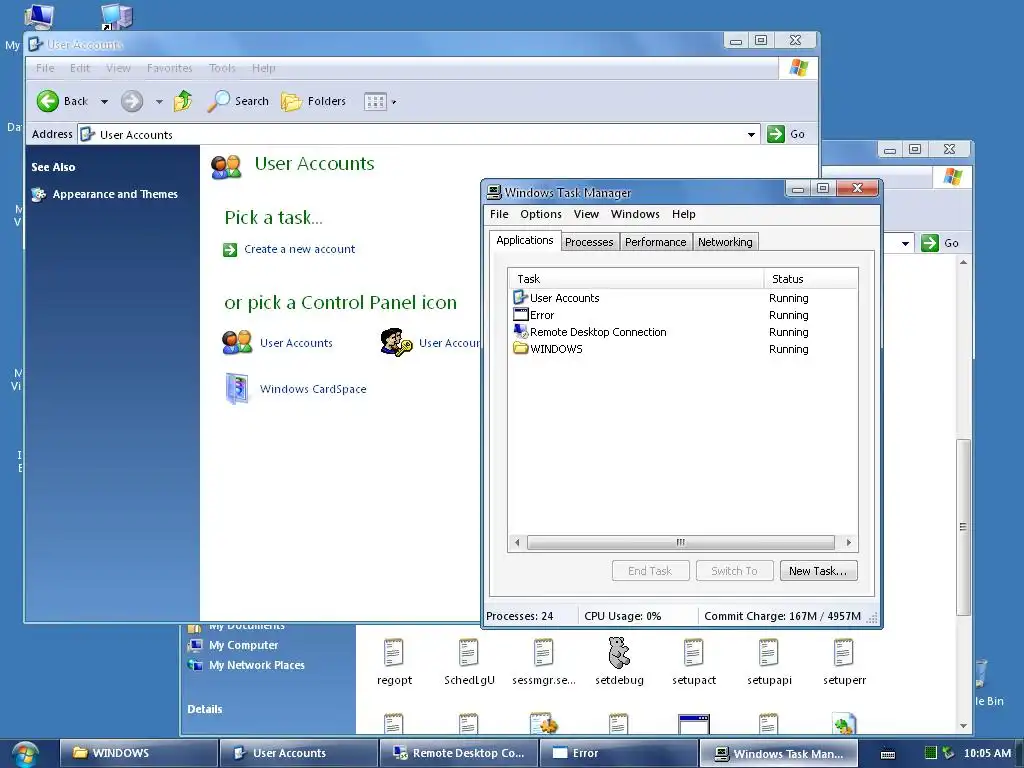Viewport: 1024px width, 768px height.
Task: Open setdebug teddy bear icon
Action: tap(619, 662)
